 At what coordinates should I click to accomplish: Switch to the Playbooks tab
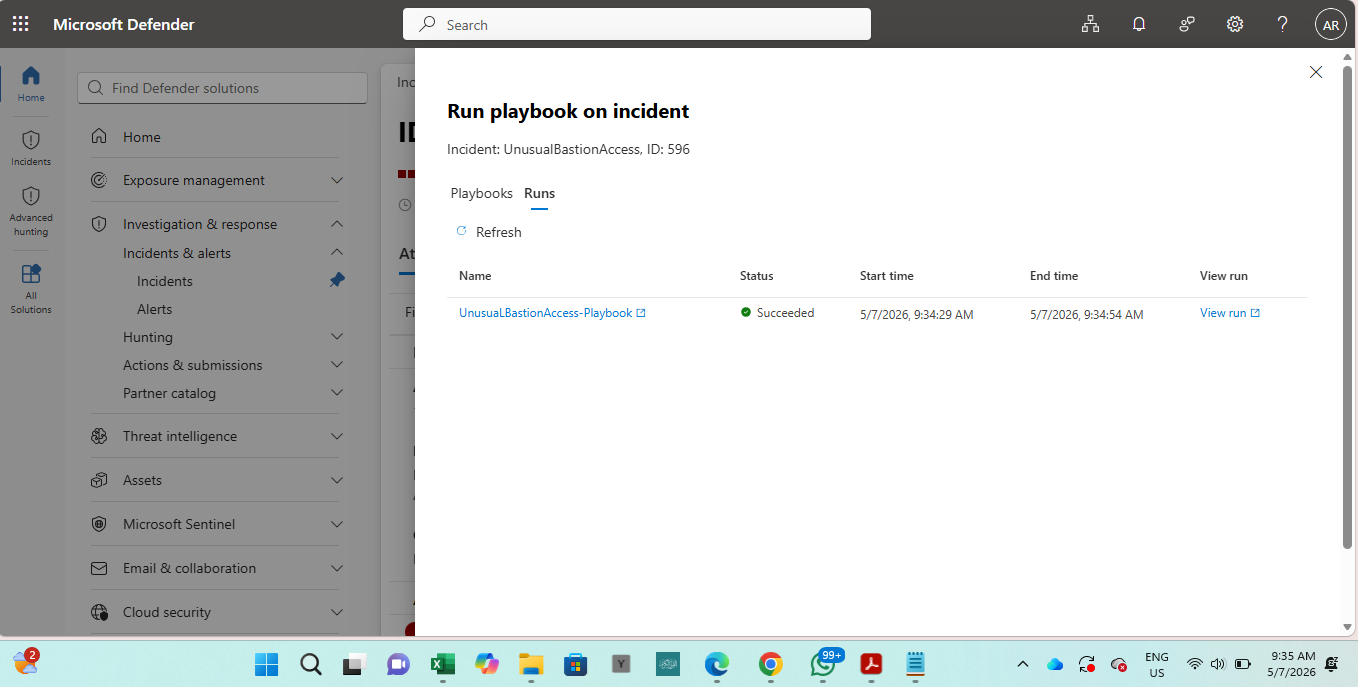click(481, 193)
